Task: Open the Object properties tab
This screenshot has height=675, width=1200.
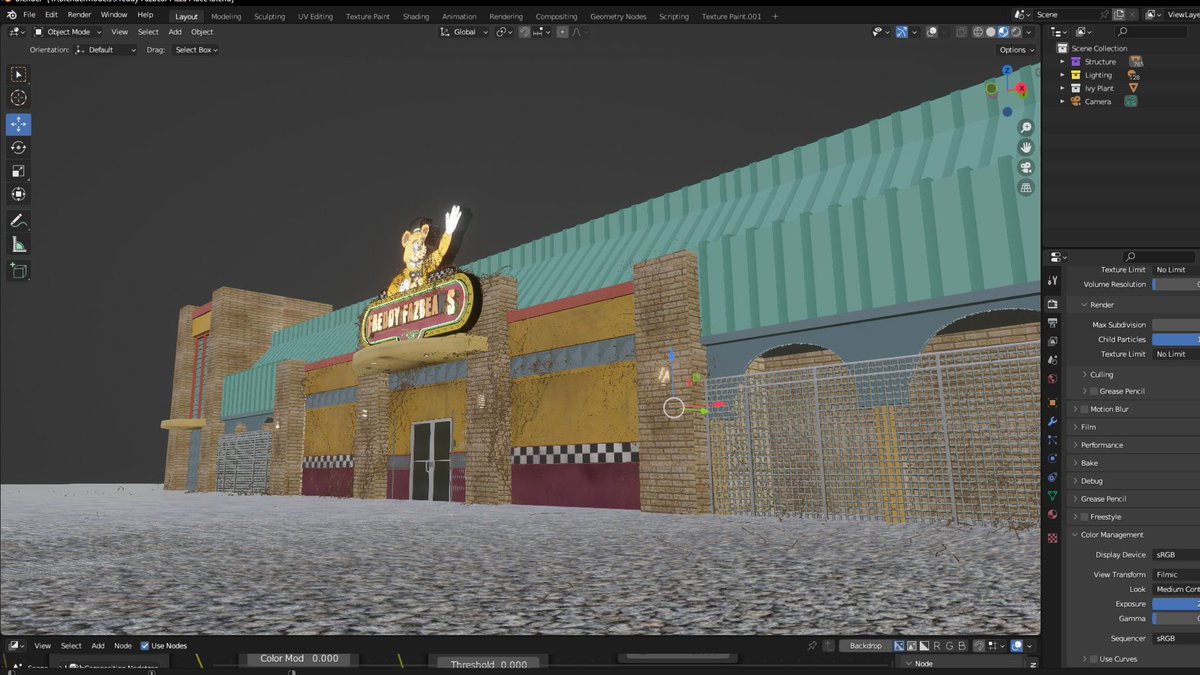Action: point(1052,403)
